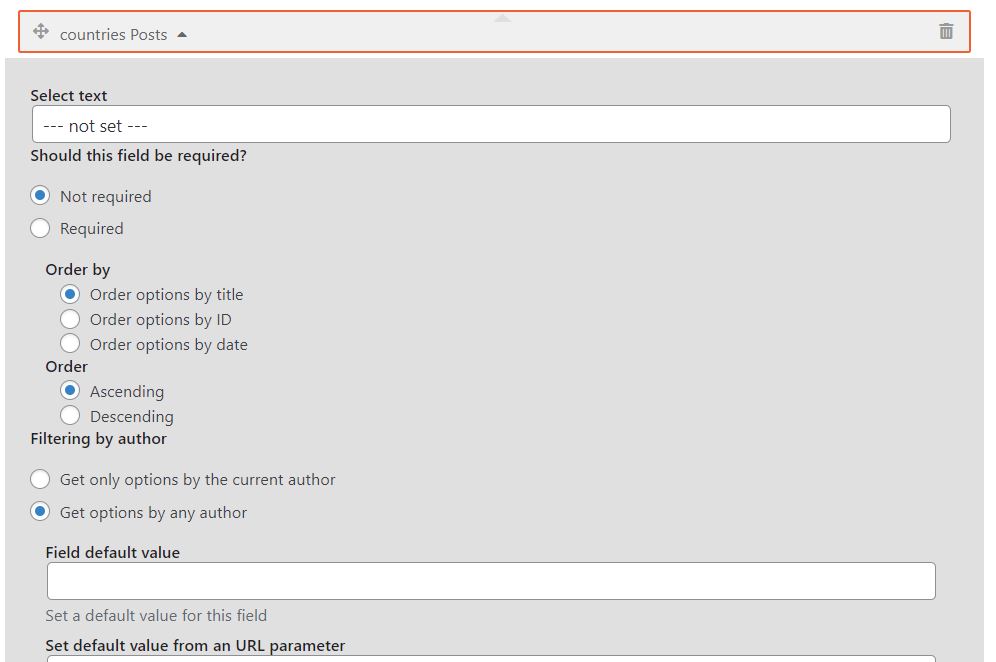Collapse the countries Posts panel arrow
This screenshot has width=996, height=662.
(182, 34)
